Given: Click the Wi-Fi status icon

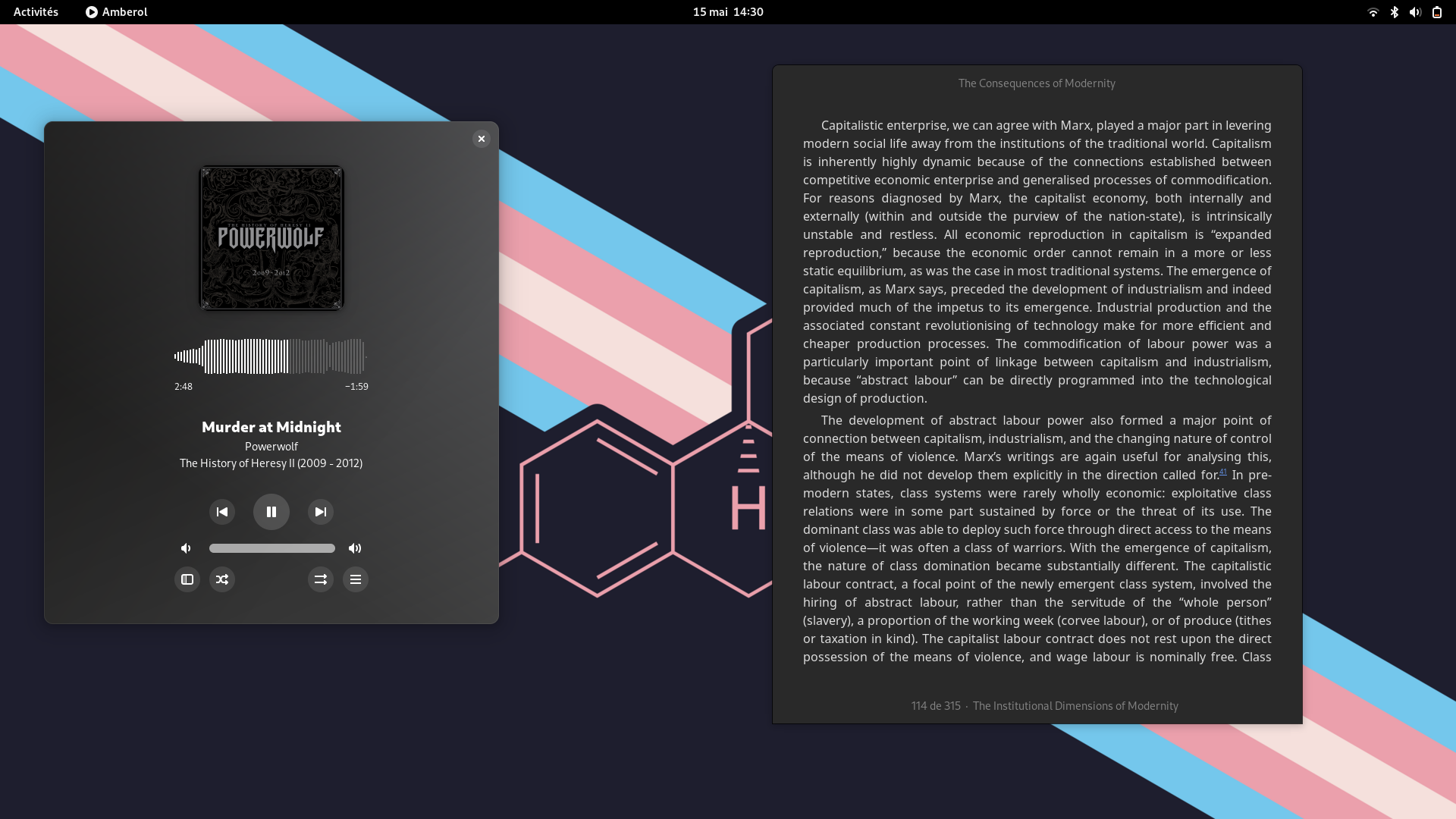Looking at the screenshot, I should pos(1373,12).
